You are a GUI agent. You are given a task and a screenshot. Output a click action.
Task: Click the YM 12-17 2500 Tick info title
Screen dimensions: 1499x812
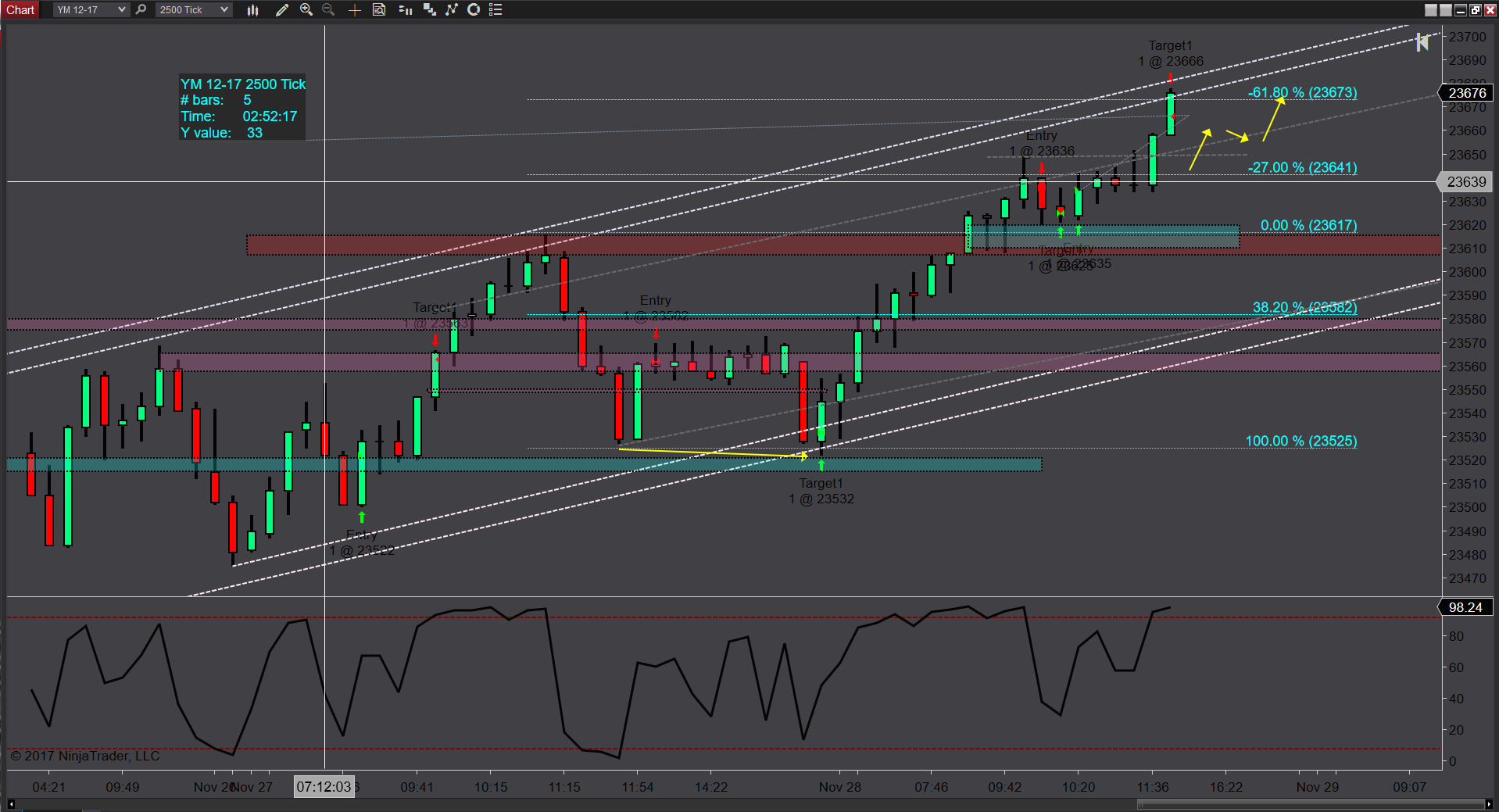(x=243, y=84)
